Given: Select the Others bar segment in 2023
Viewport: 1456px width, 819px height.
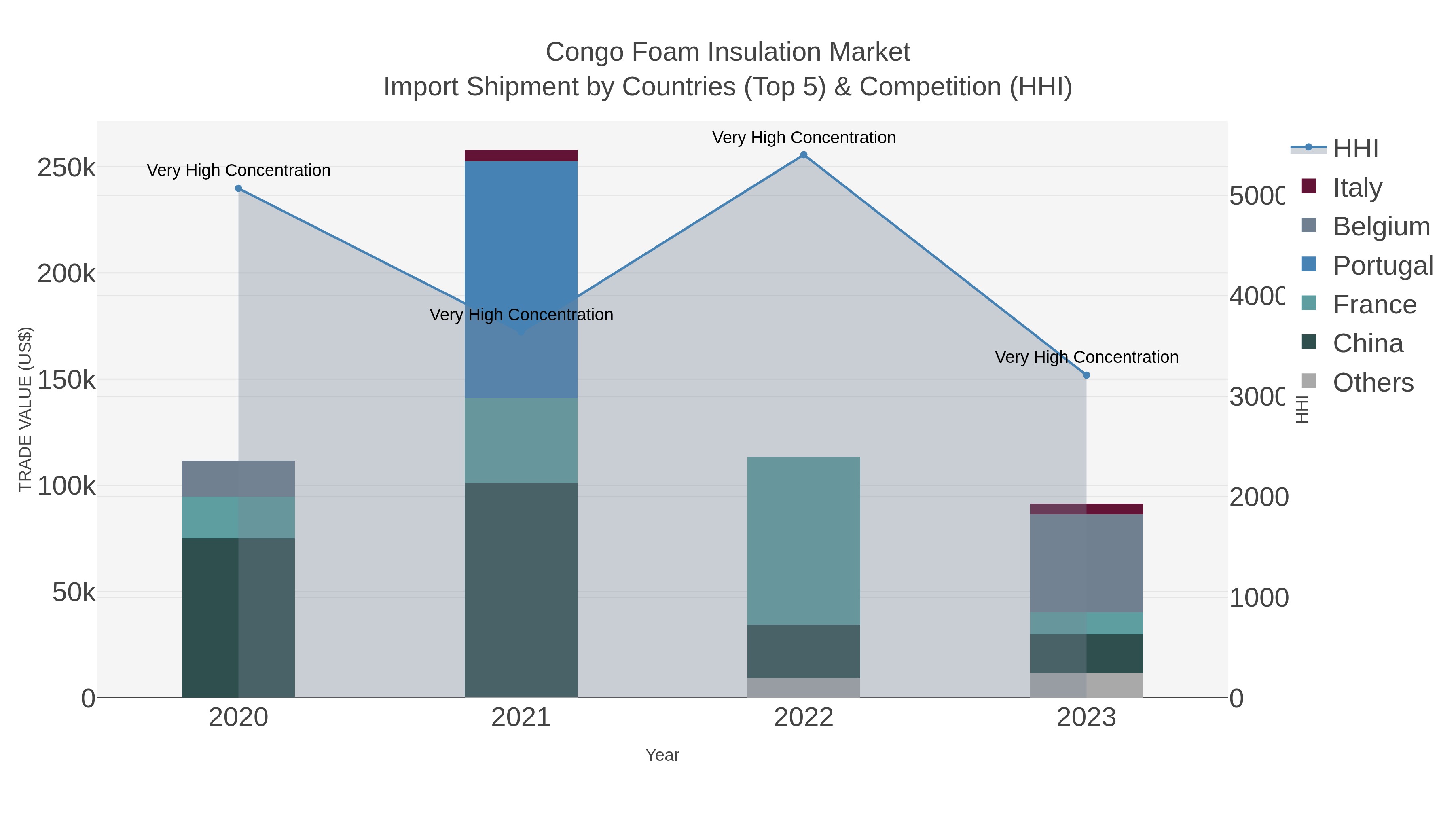Looking at the screenshot, I should click(1086, 685).
